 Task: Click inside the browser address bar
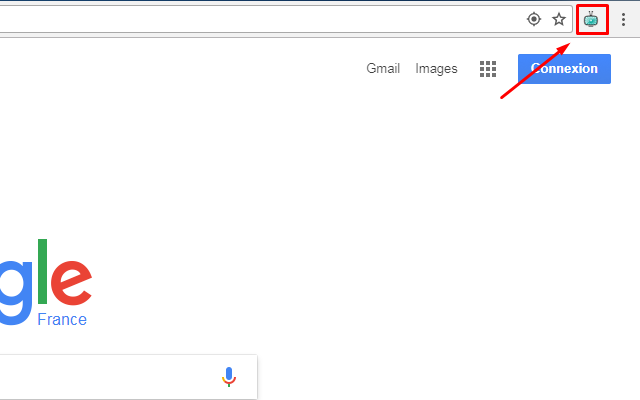coord(261,19)
